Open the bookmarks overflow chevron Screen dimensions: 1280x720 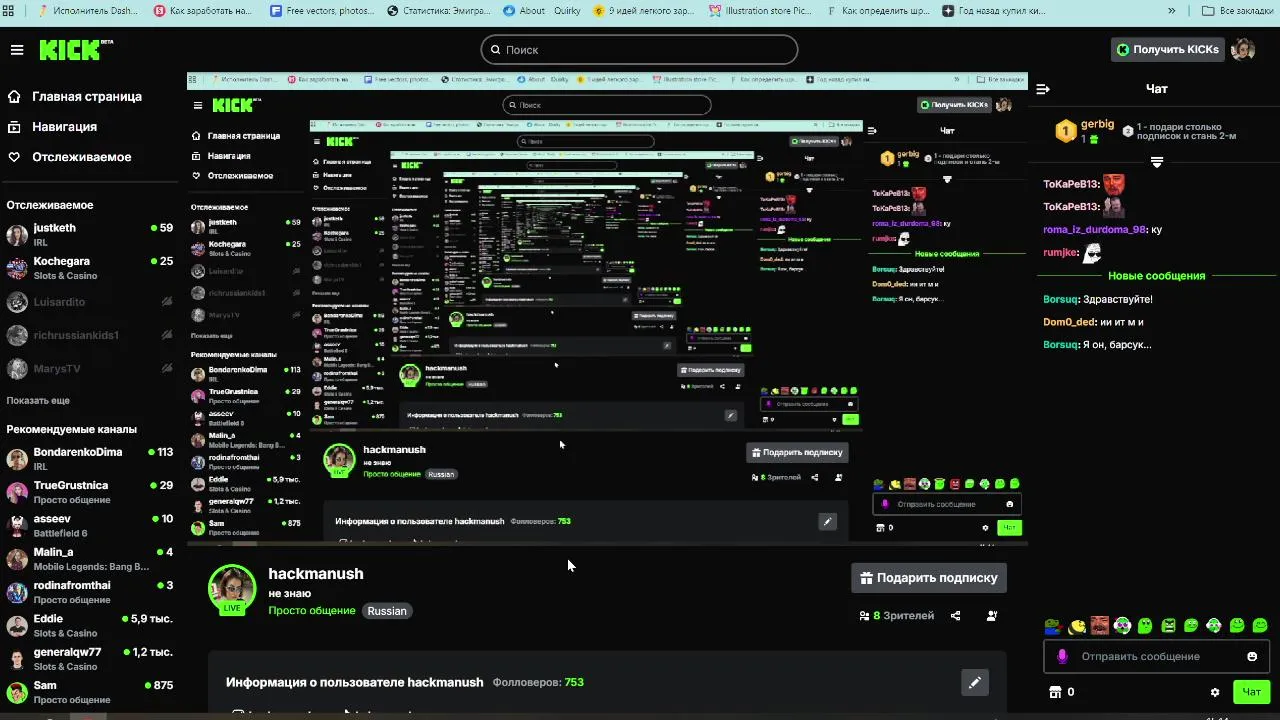(x=1171, y=11)
